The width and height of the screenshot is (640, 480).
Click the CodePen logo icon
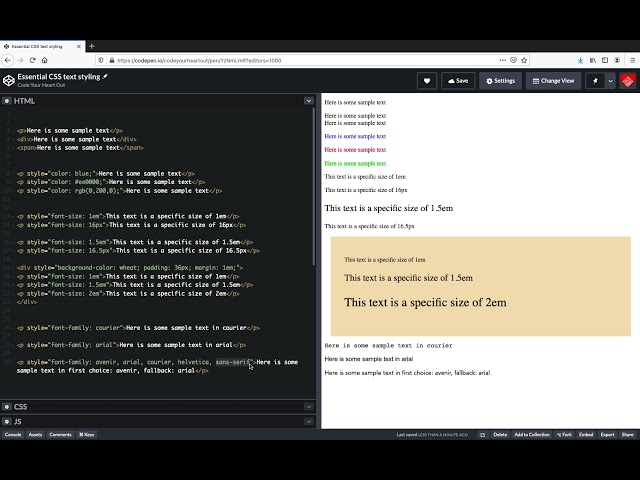(x=9, y=80)
